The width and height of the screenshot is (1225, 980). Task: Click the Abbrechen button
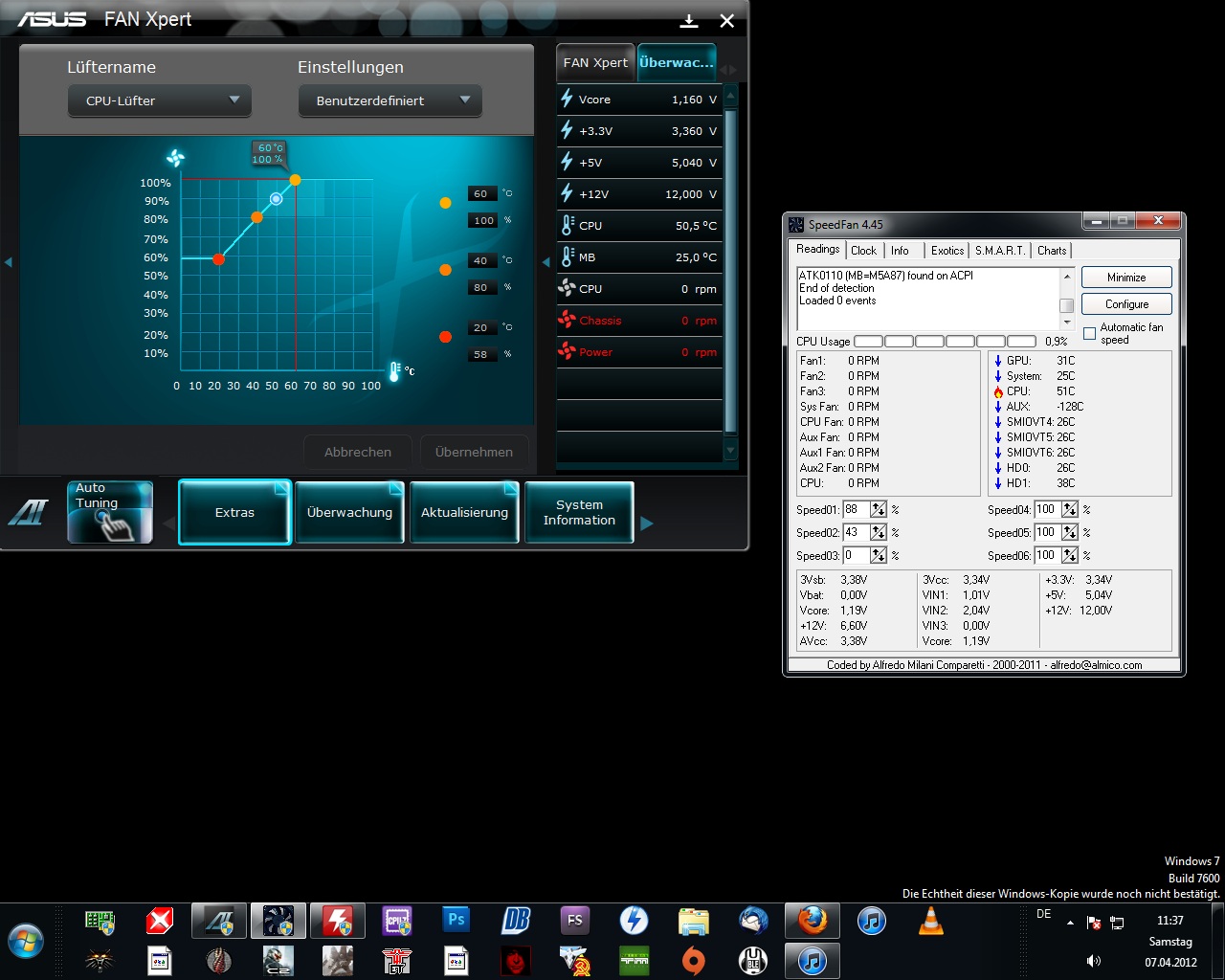358,452
